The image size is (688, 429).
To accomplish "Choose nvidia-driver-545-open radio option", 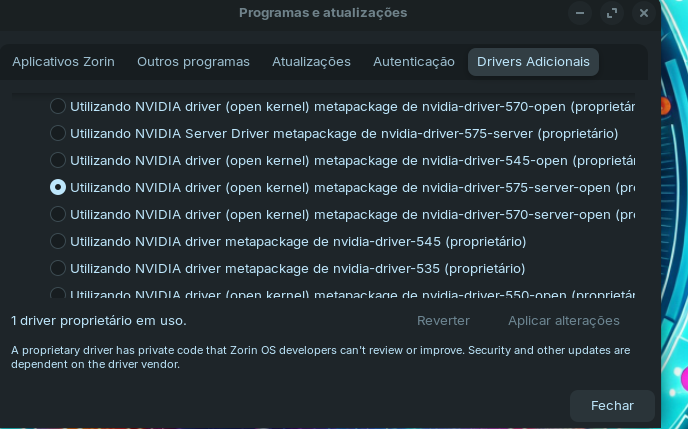I will click(58, 160).
